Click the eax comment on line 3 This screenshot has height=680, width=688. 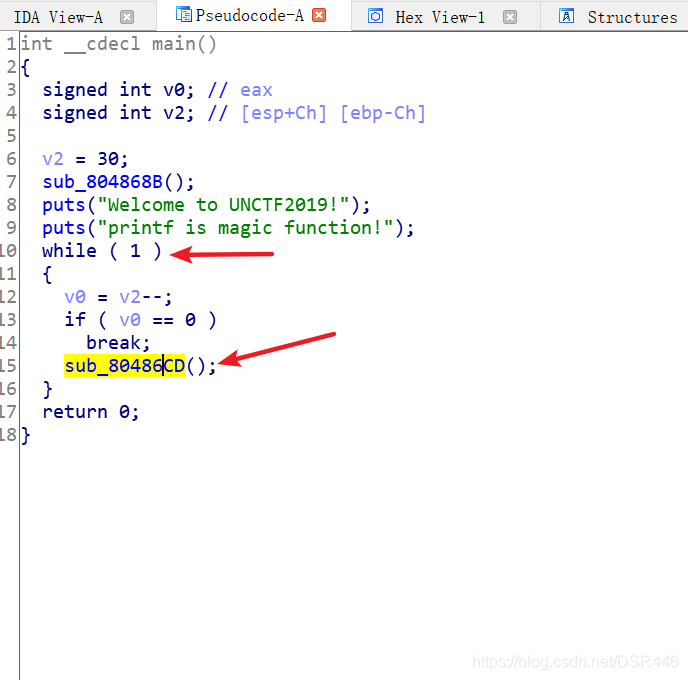point(256,90)
